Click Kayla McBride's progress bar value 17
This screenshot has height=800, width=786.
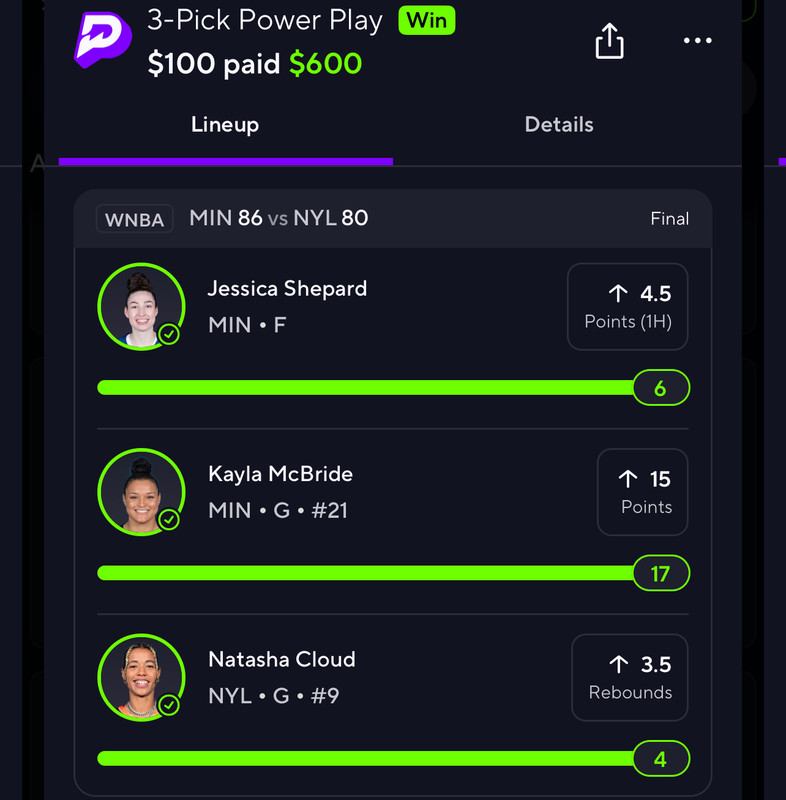coord(661,573)
